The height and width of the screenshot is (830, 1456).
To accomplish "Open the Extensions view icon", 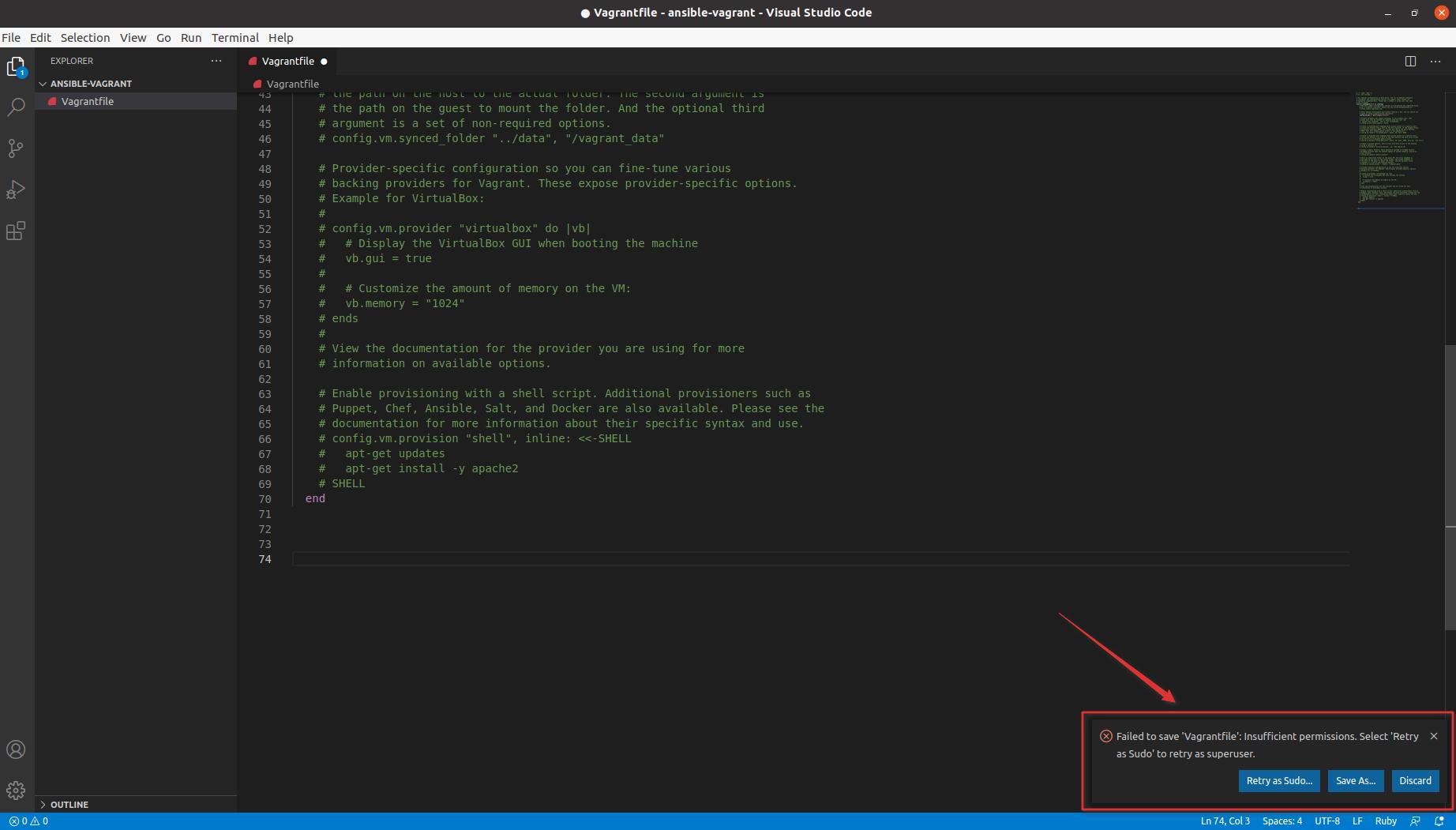I will pyautogui.click(x=16, y=231).
